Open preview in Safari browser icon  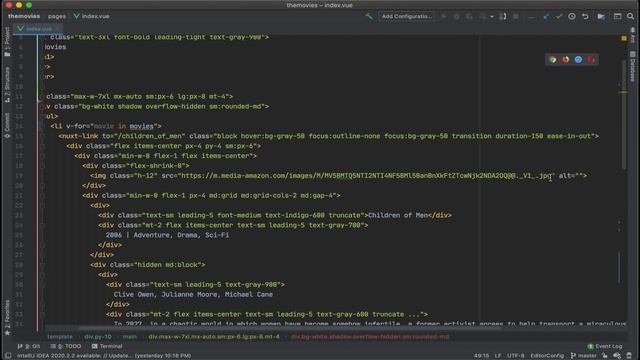click(578, 60)
